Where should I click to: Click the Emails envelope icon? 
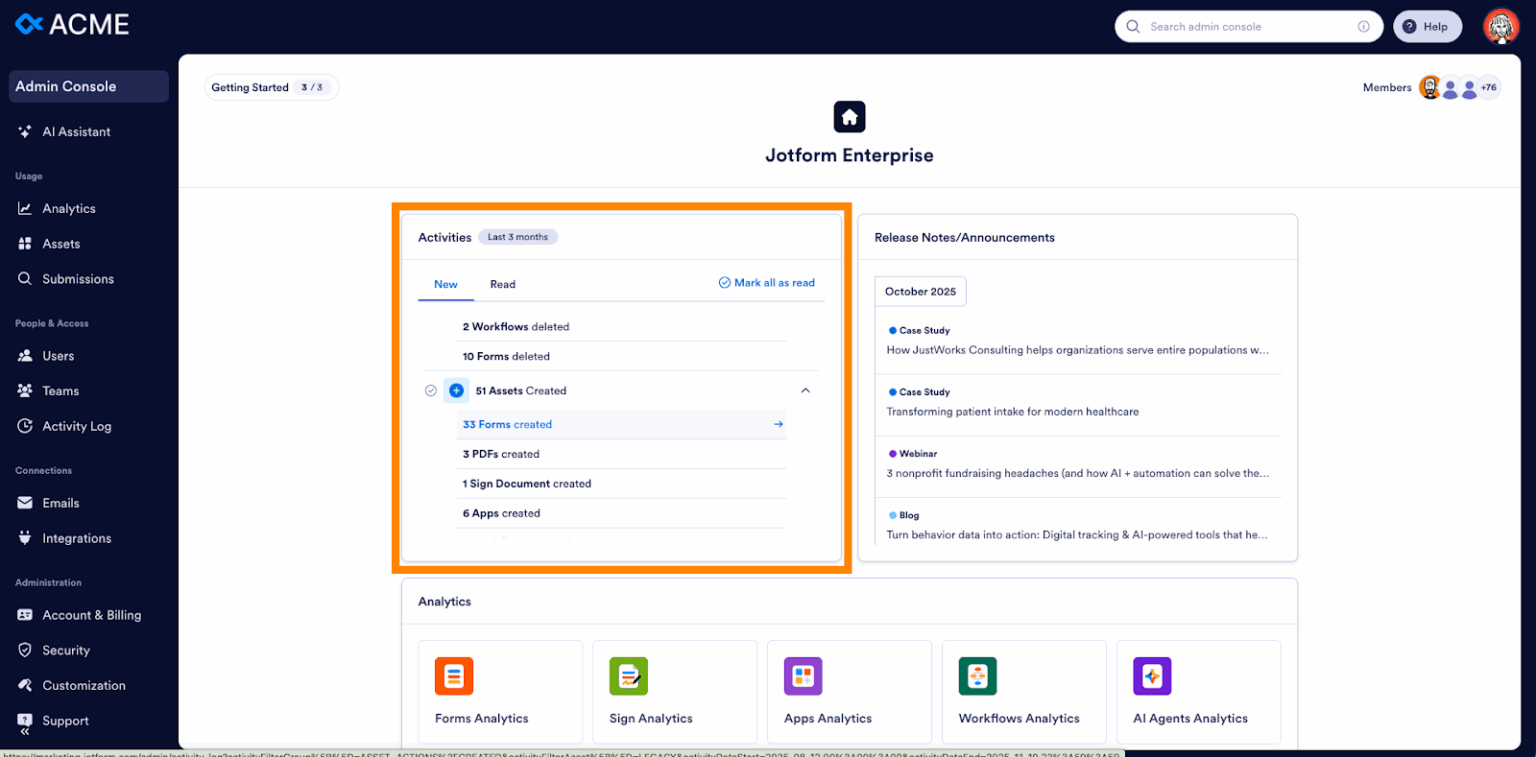click(x=25, y=503)
